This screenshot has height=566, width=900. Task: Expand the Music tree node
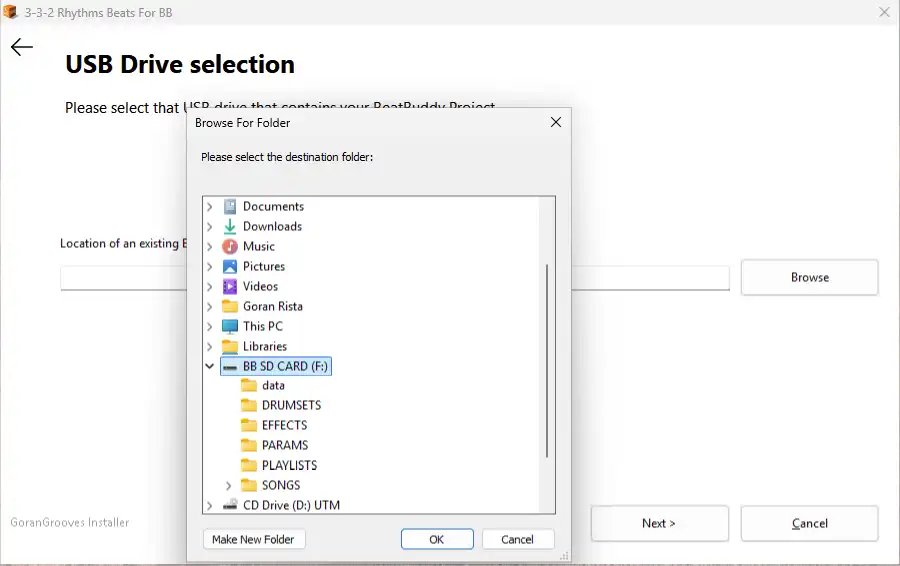(210, 247)
